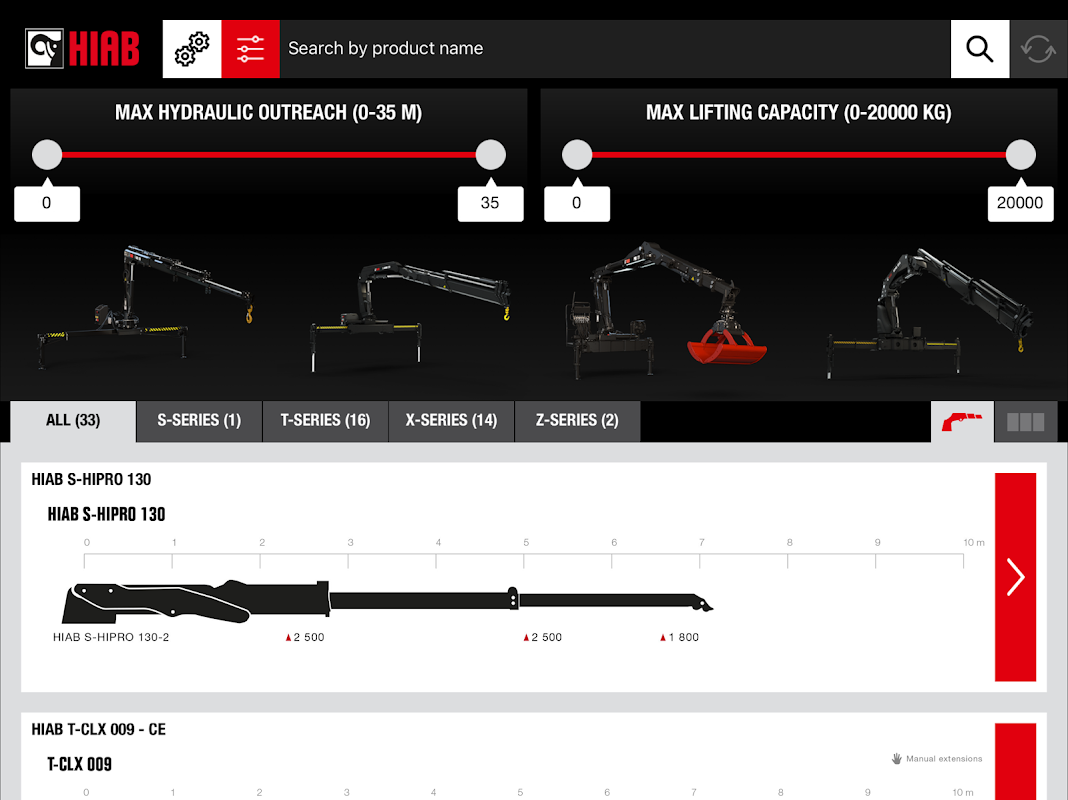The width and height of the screenshot is (1068, 800).
Task: Click the HIAB logo
Action: 82,48
